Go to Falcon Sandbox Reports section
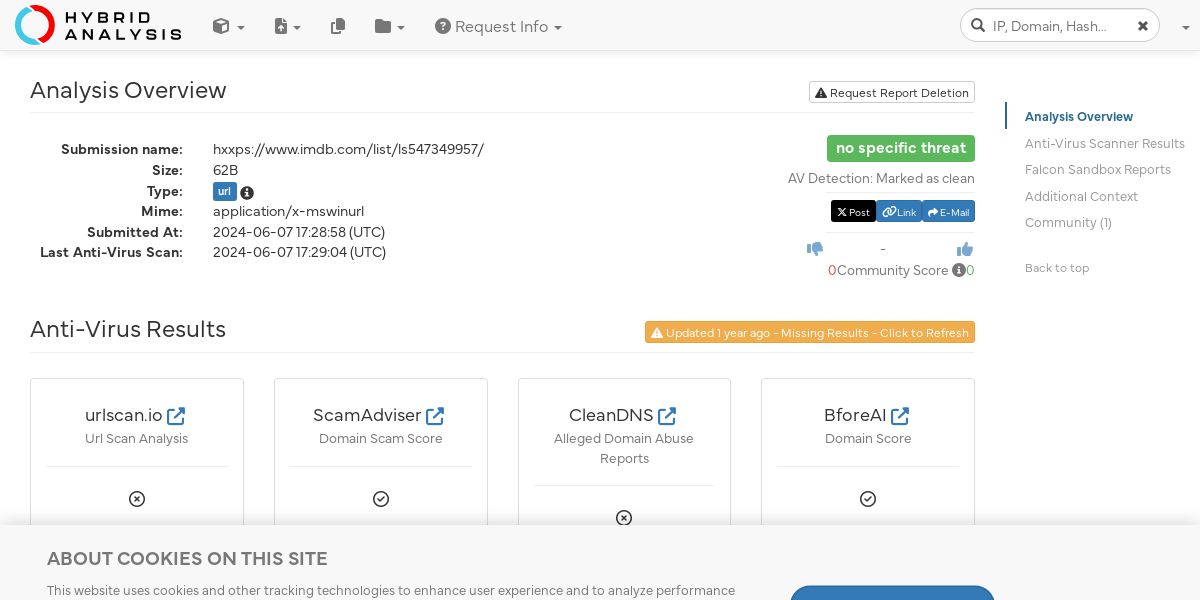The width and height of the screenshot is (1200, 600). (1098, 170)
